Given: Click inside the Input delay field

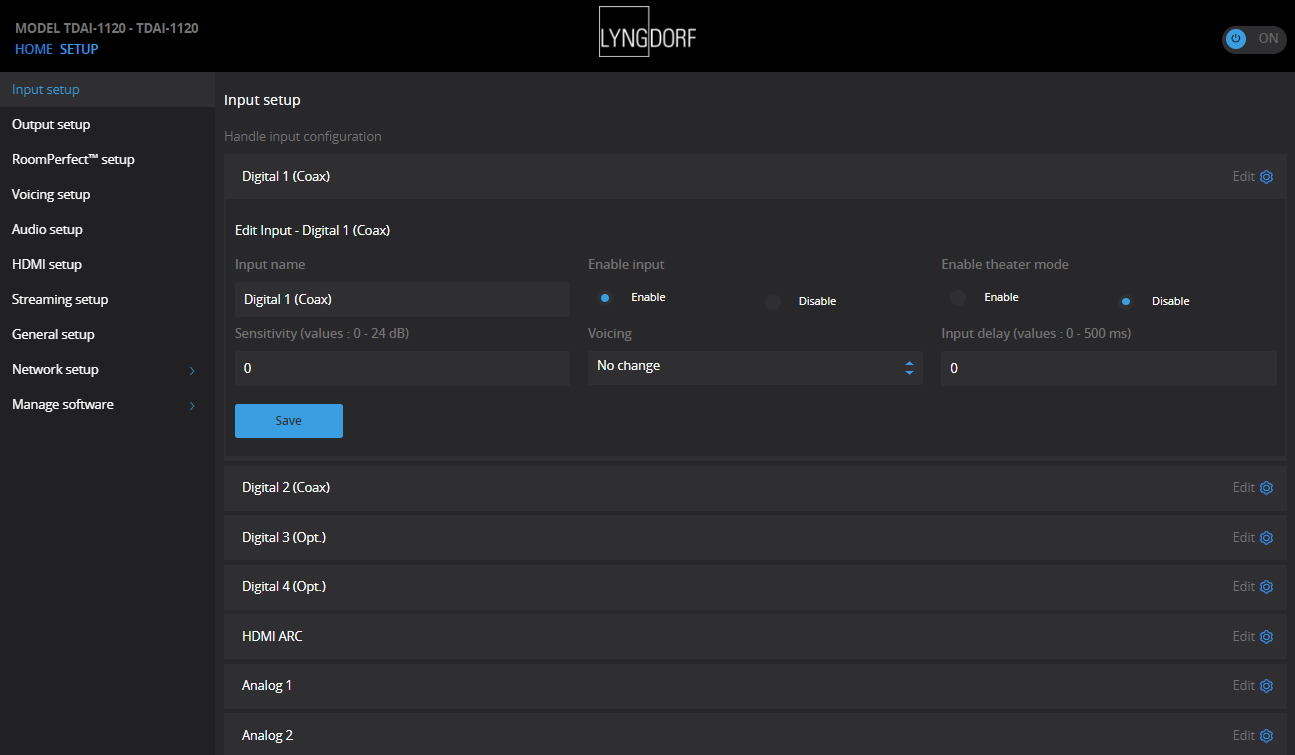Looking at the screenshot, I should point(1108,368).
